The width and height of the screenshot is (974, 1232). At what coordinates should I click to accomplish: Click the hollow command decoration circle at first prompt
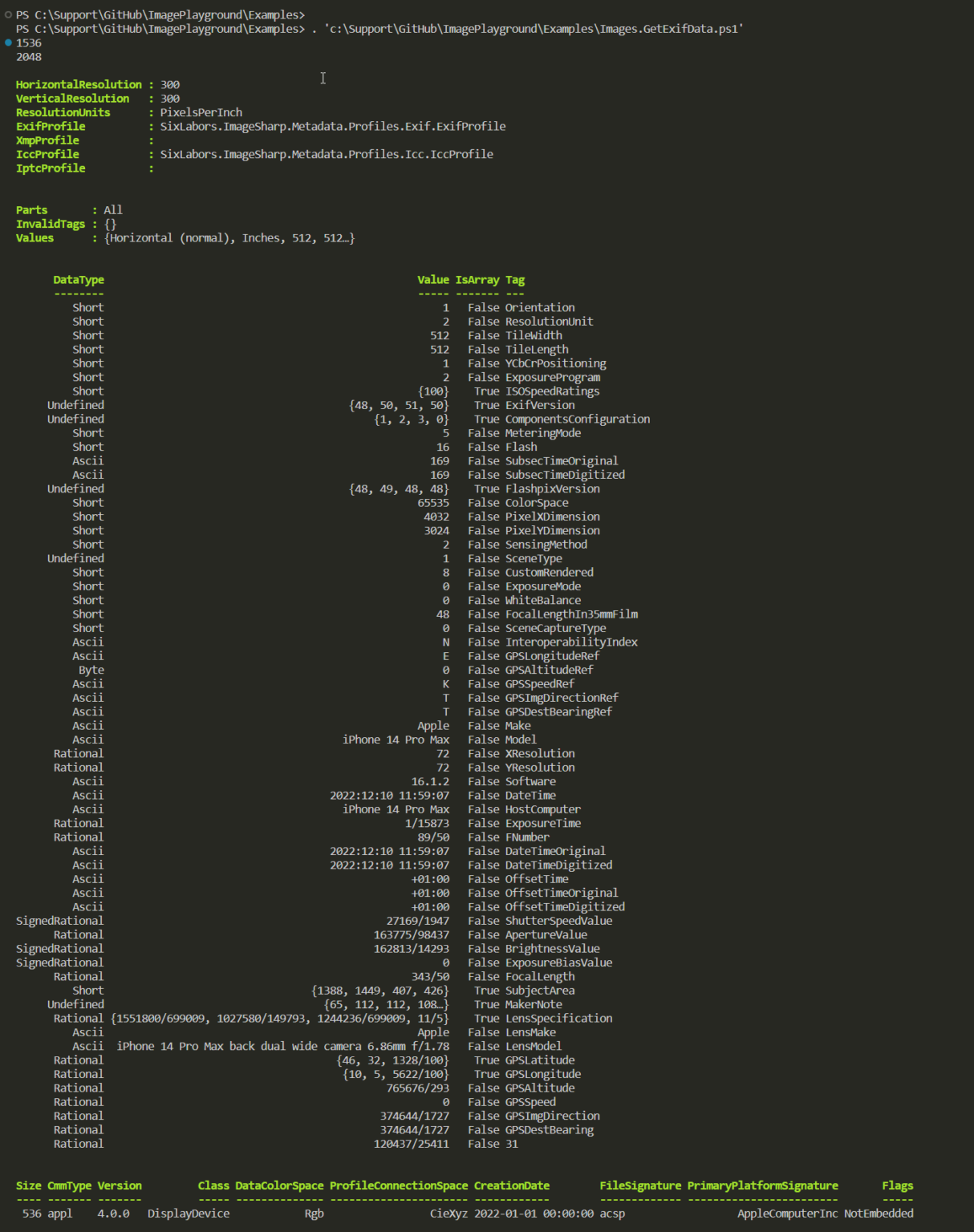(8, 14)
